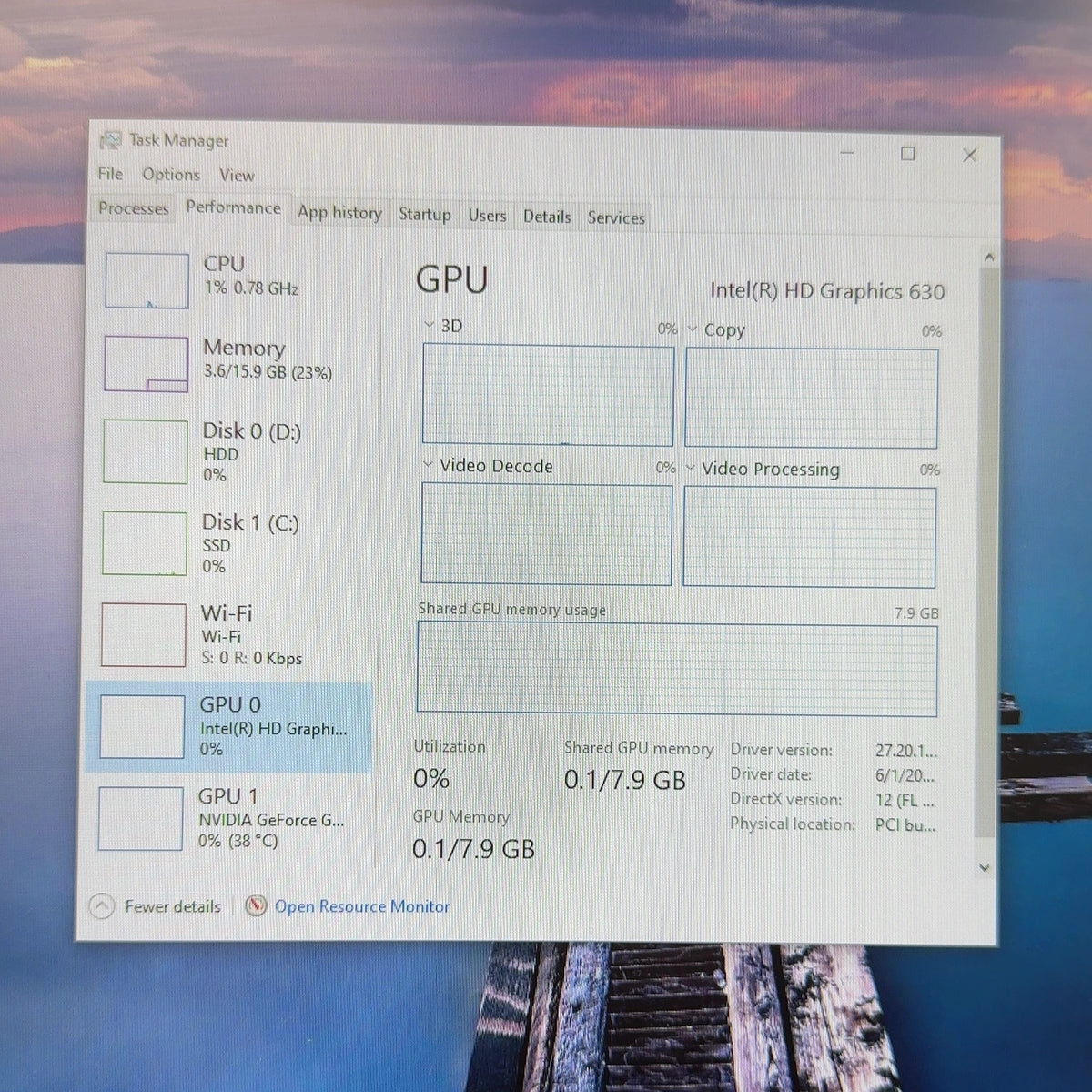Select GPU 1 NVIDIA GeForce graph icon
The width and height of the screenshot is (1092, 1092).
[x=140, y=818]
